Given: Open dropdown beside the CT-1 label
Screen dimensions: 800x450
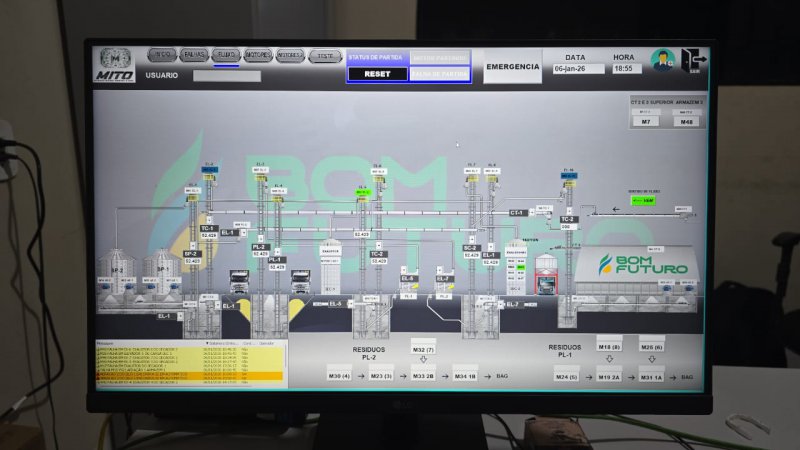Looking at the screenshot, I should click(531, 212).
